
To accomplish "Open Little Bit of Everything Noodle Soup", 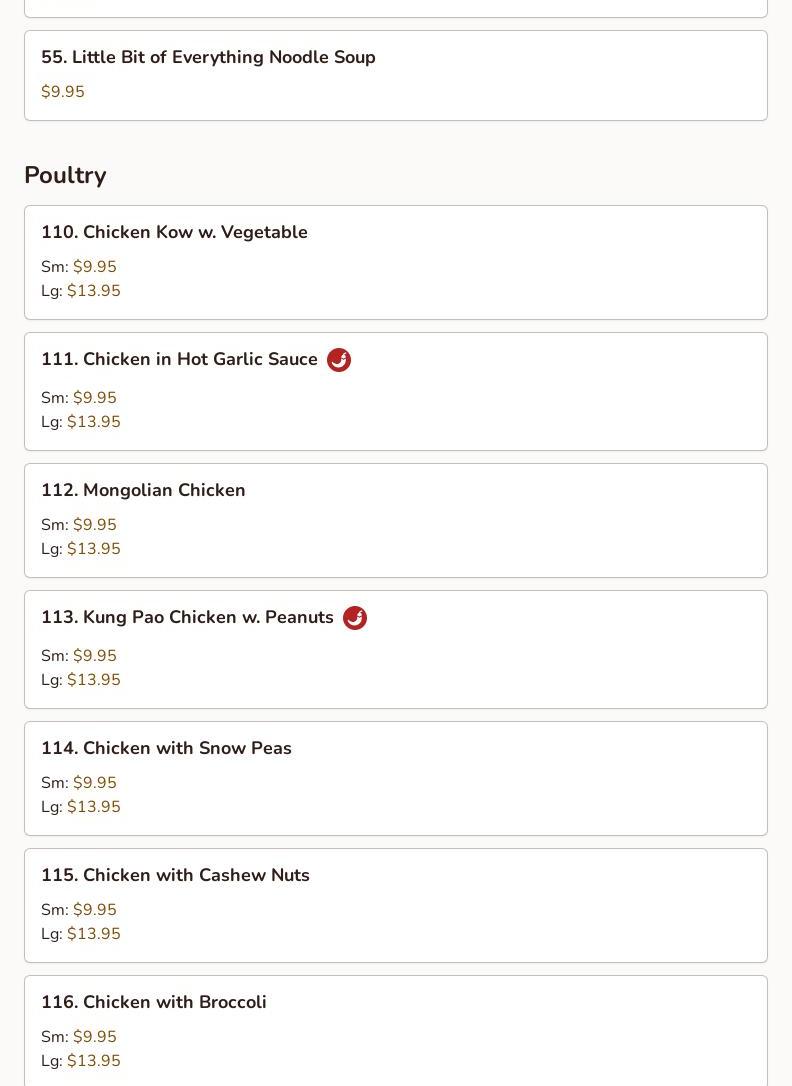I will tap(208, 57).
